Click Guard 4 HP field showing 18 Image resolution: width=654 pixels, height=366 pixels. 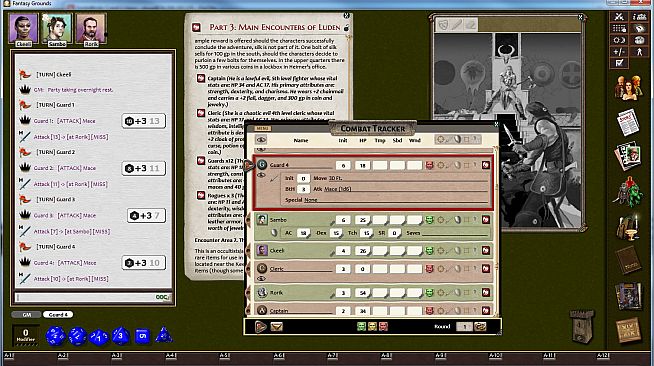pos(362,165)
